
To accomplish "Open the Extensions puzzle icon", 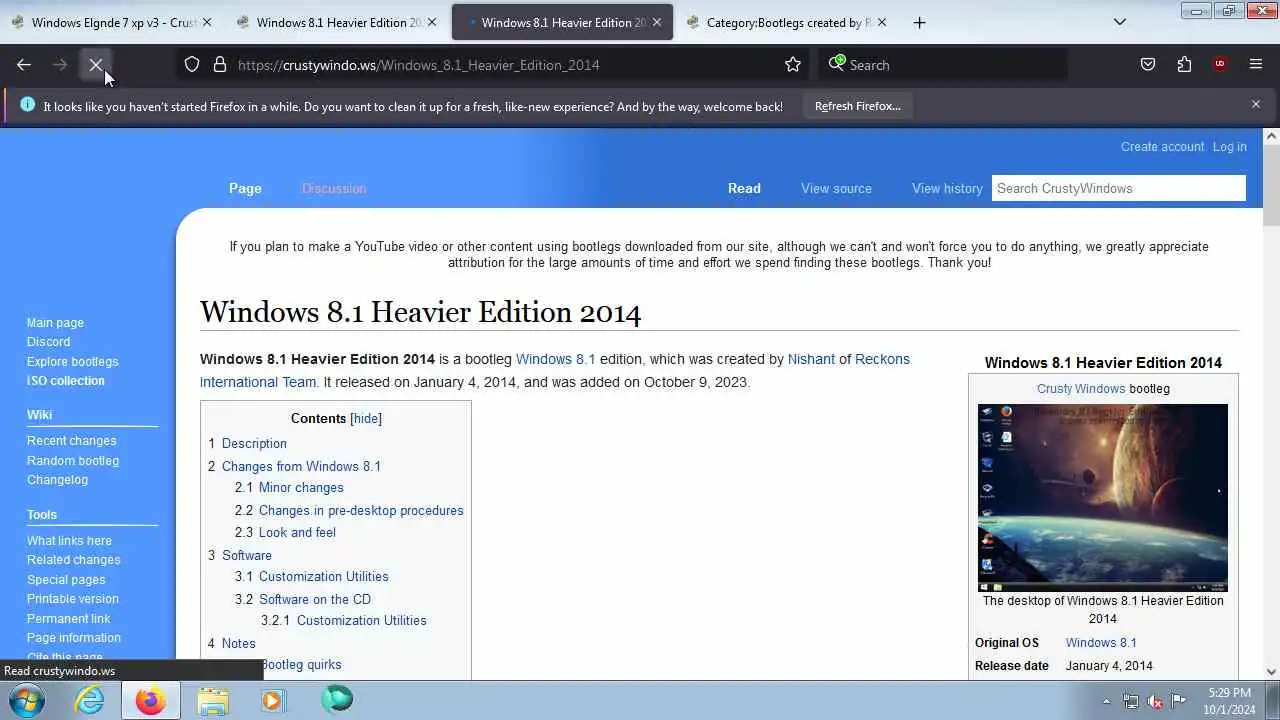I will [x=1184, y=65].
